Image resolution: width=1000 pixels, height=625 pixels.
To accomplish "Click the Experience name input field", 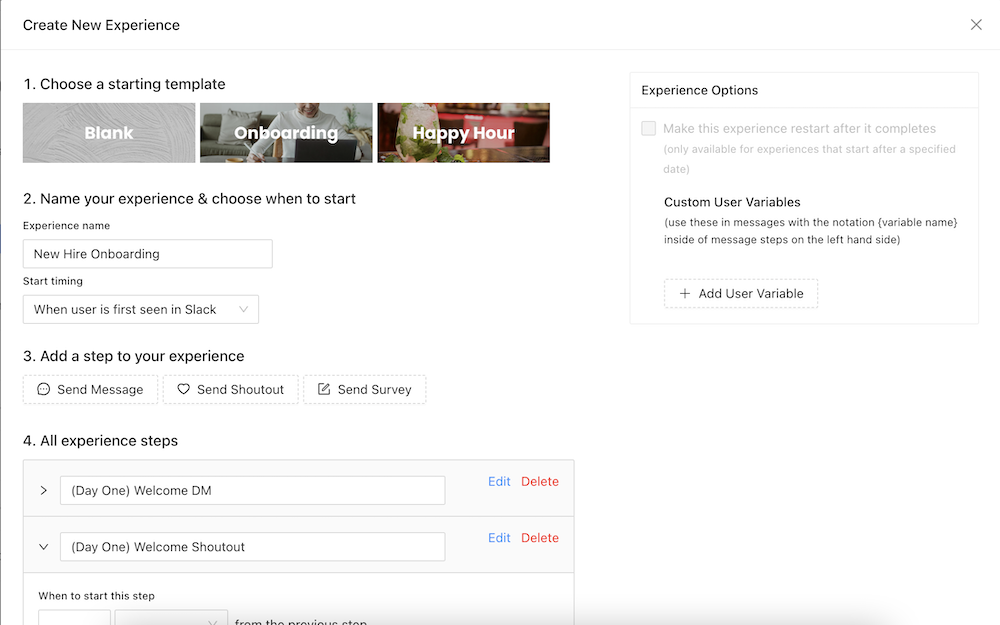I will tap(147, 254).
